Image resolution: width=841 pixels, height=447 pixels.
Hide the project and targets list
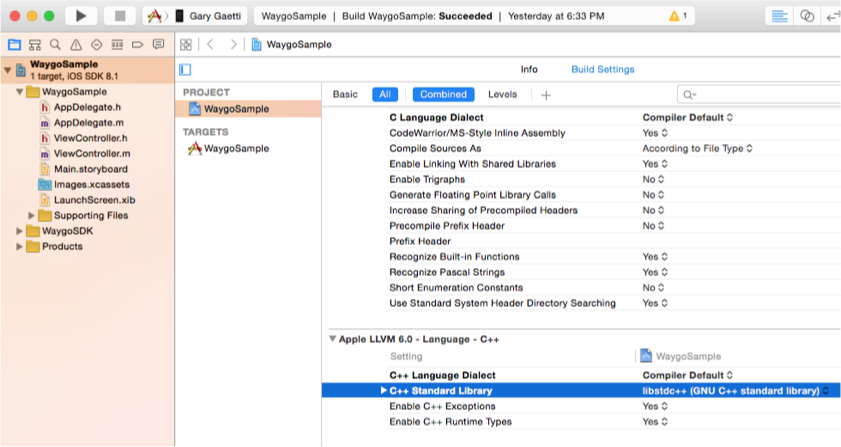pos(185,70)
